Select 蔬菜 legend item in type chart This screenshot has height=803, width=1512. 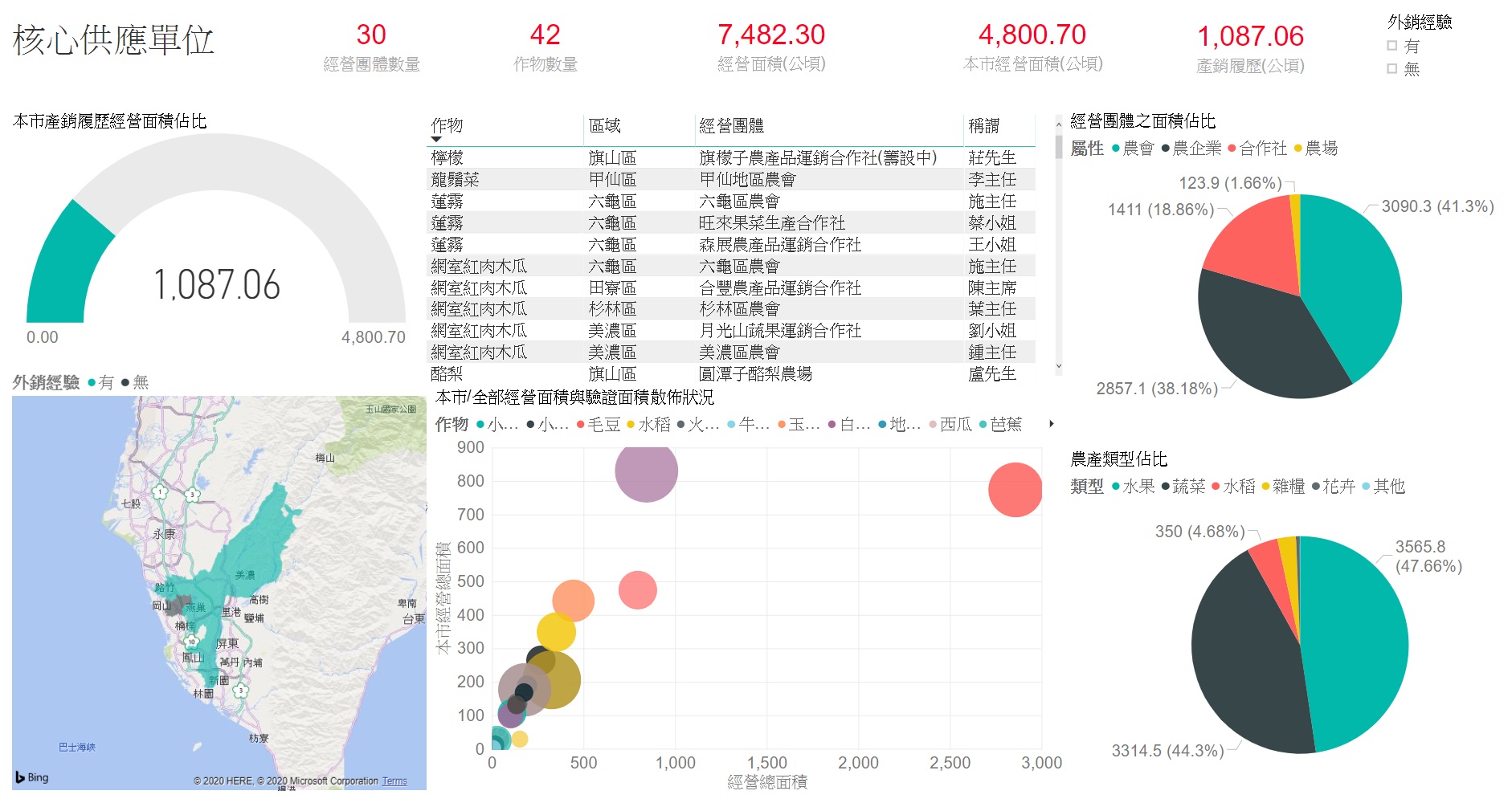(x=1183, y=486)
